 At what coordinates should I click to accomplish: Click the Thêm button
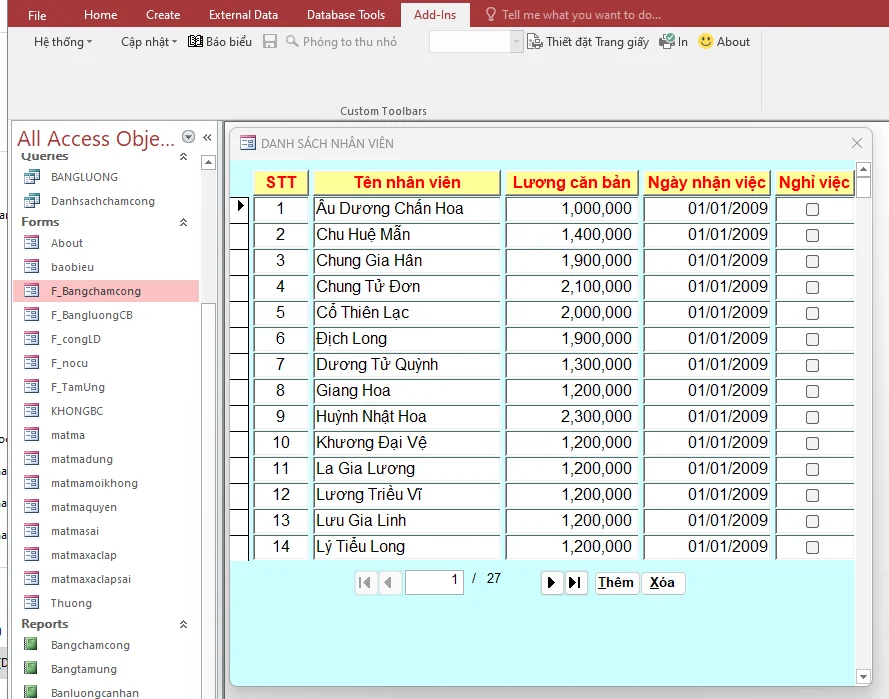(616, 583)
